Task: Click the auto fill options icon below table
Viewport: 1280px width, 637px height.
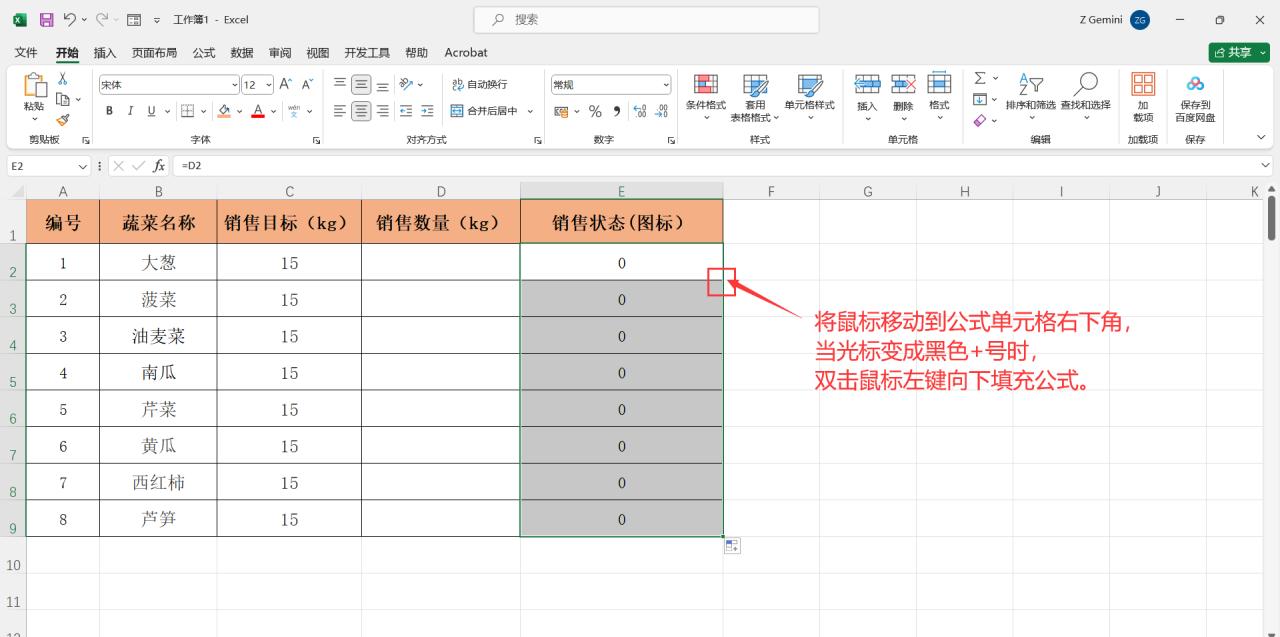Action: click(732, 546)
